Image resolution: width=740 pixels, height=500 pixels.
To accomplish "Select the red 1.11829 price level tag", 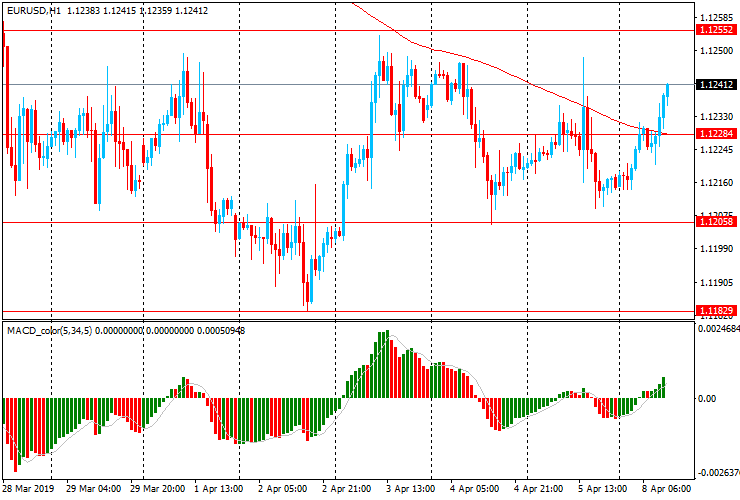I will coord(716,310).
